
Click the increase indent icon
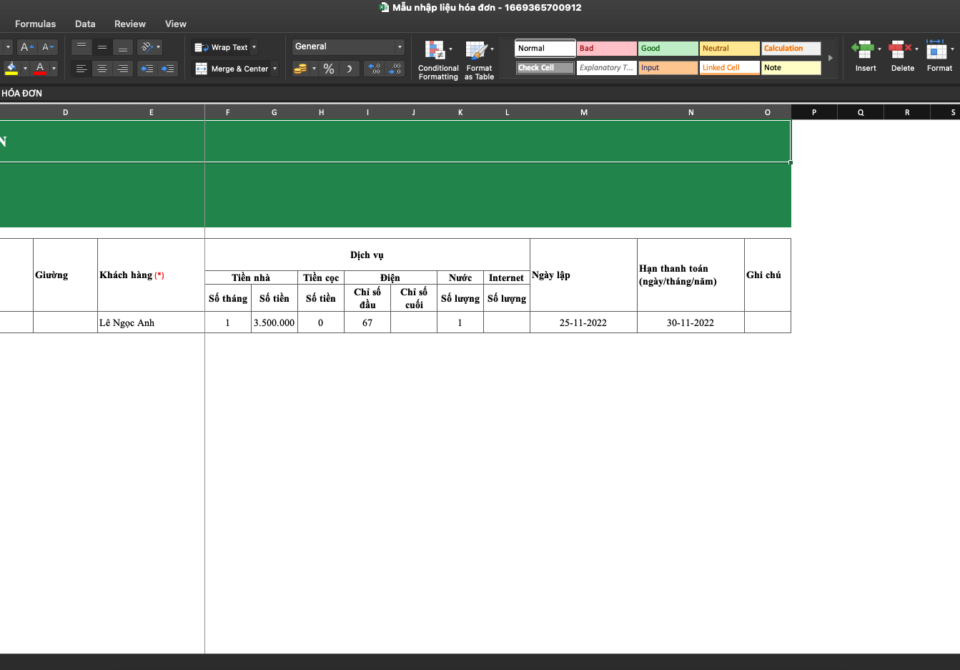point(167,69)
